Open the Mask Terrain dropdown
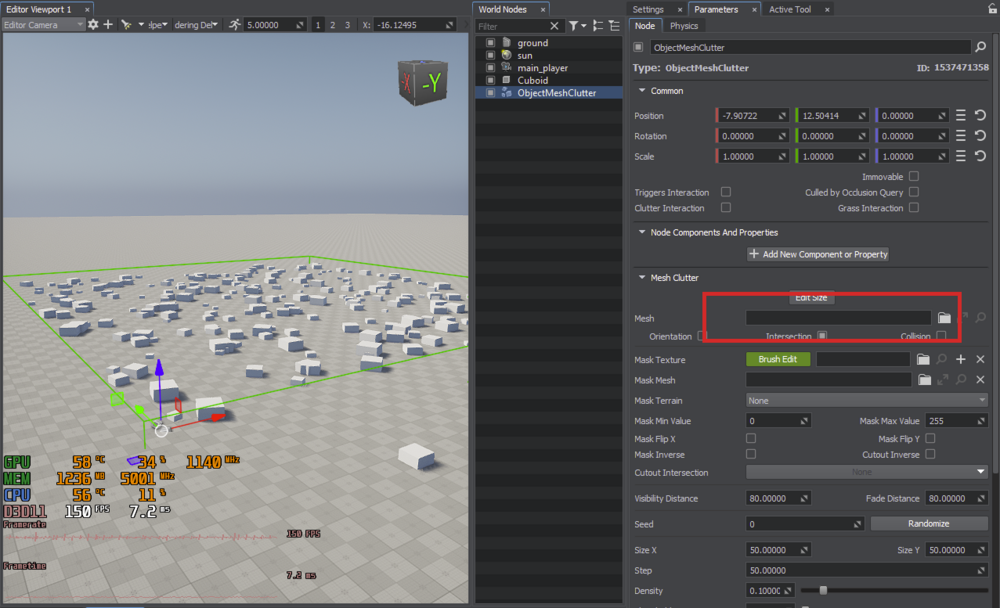This screenshot has width=1000, height=608. tap(867, 400)
